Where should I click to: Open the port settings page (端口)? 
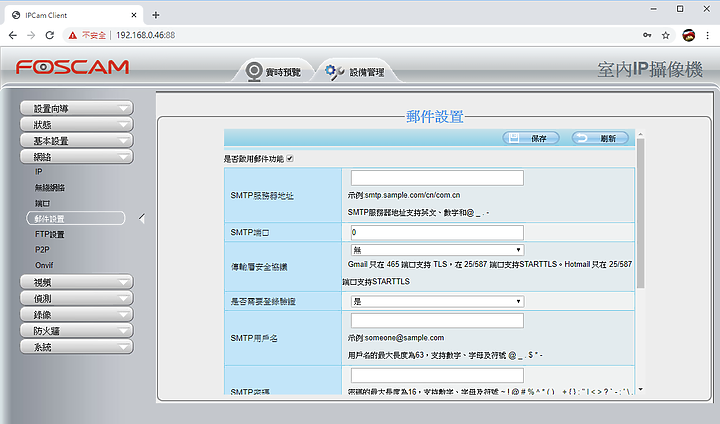click(x=42, y=203)
